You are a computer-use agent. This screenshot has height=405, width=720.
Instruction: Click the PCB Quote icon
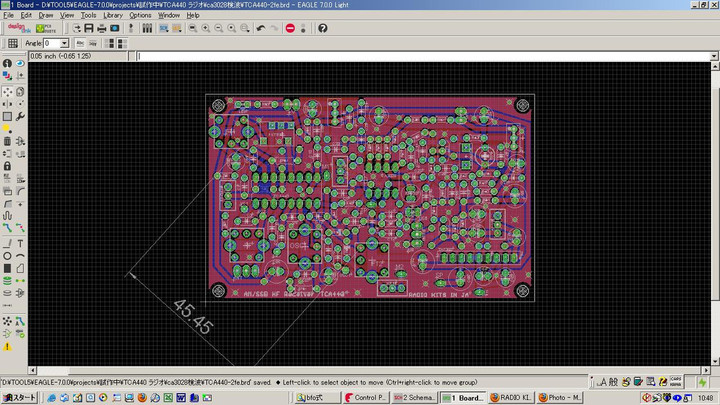pos(45,28)
